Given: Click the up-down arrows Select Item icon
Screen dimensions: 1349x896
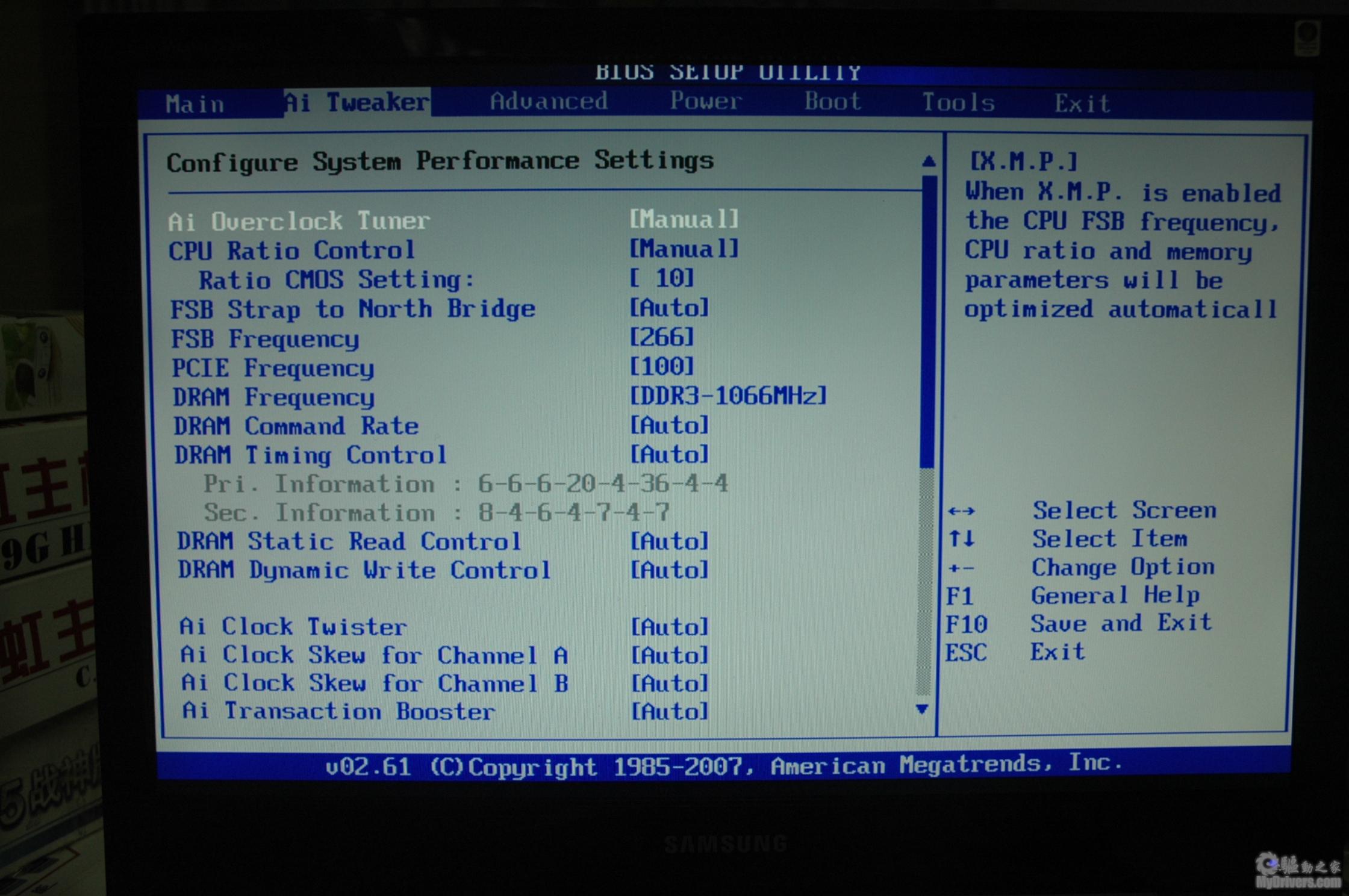Looking at the screenshot, I should coord(961,539).
